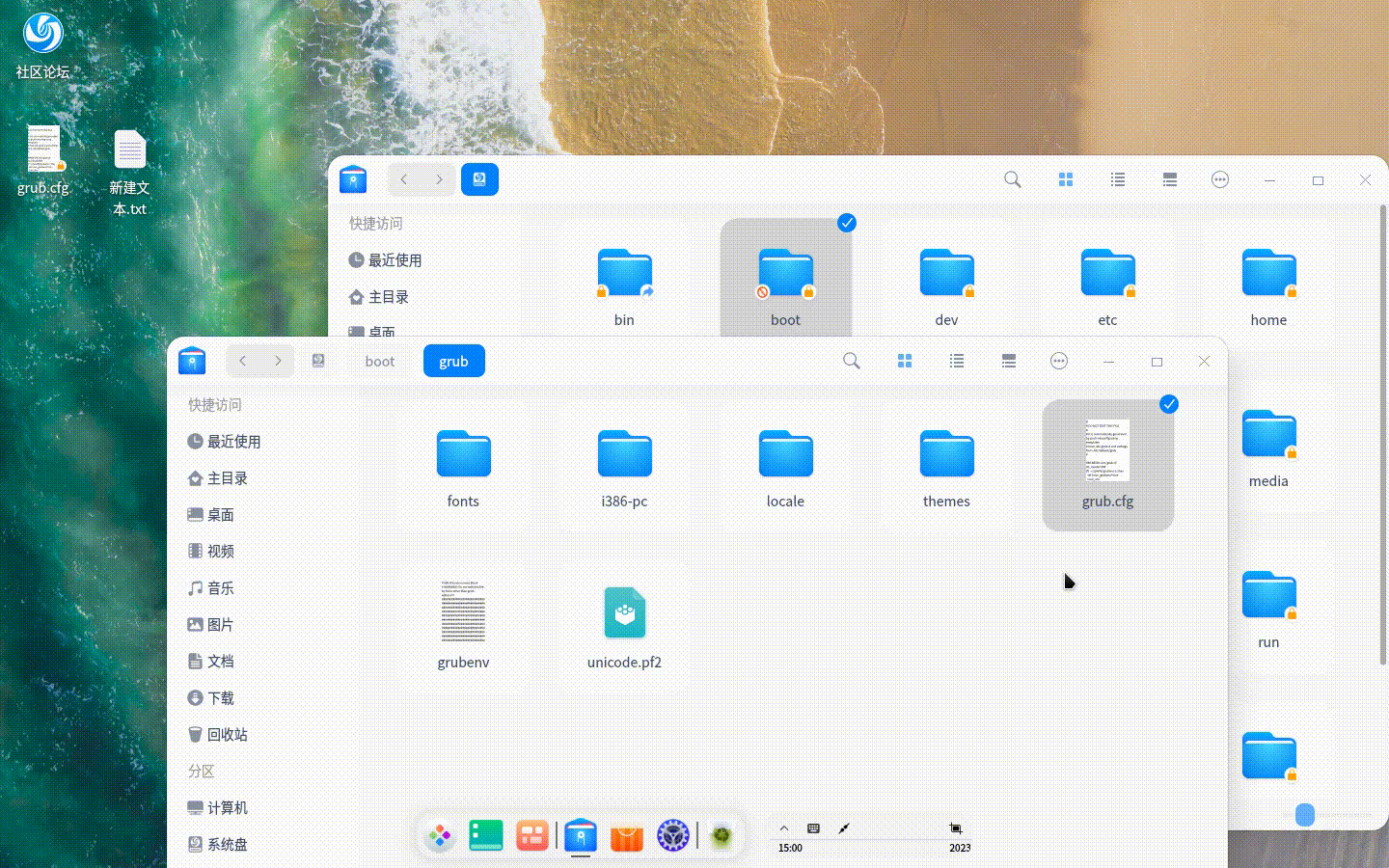The height and width of the screenshot is (868, 1389).
Task: Enable grid view in the boot window toolbar
Action: click(x=1065, y=179)
